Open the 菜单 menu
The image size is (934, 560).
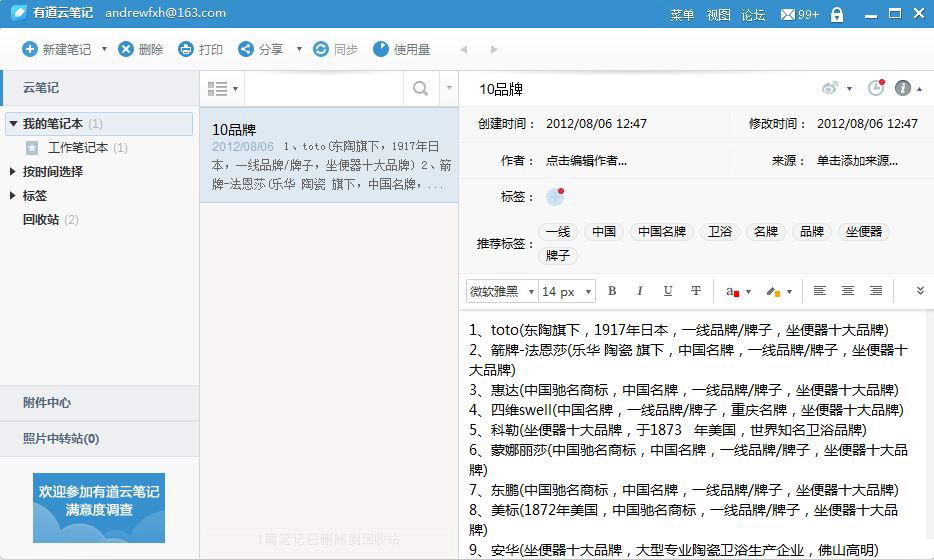(x=681, y=14)
